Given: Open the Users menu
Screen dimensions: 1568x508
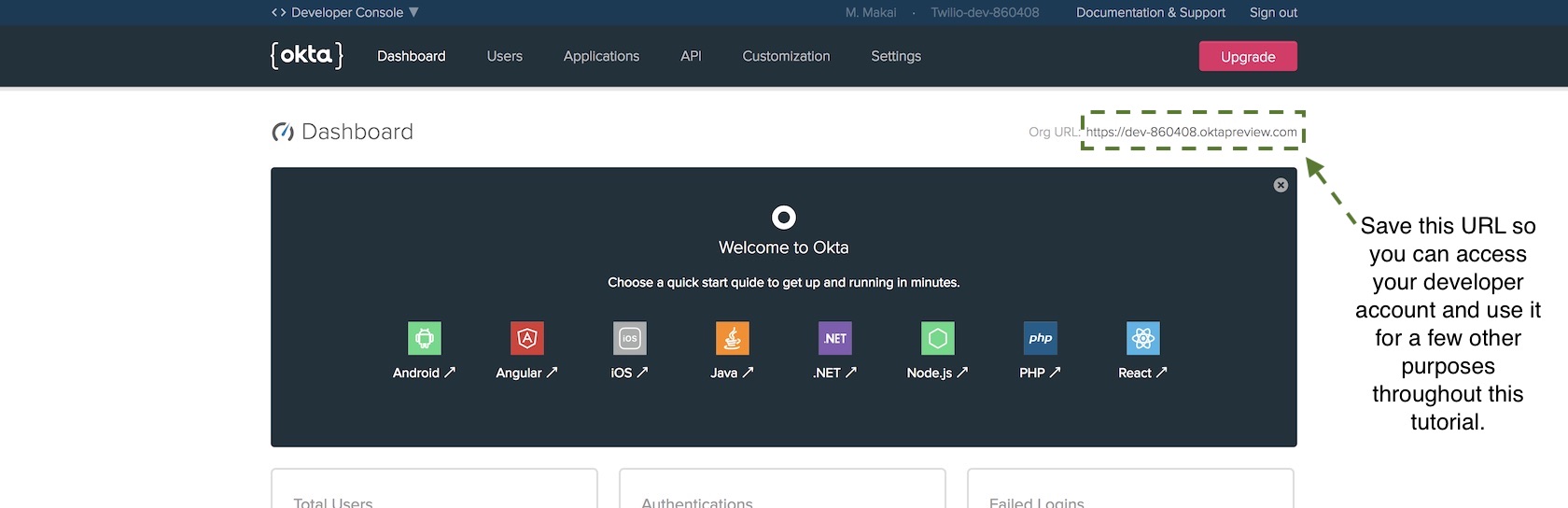Looking at the screenshot, I should pyautogui.click(x=505, y=56).
